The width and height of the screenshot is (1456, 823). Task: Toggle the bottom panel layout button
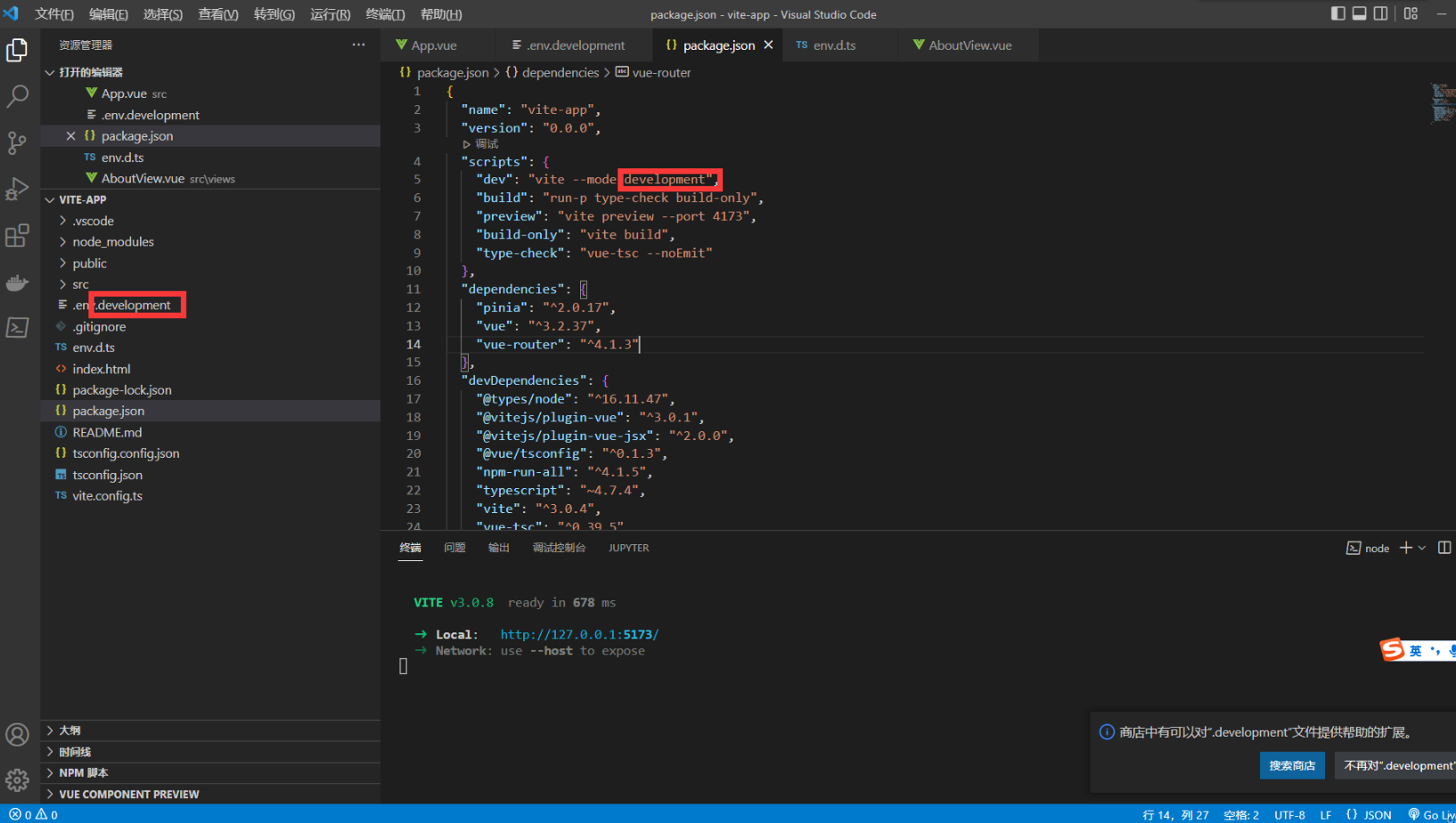tap(1359, 13)
